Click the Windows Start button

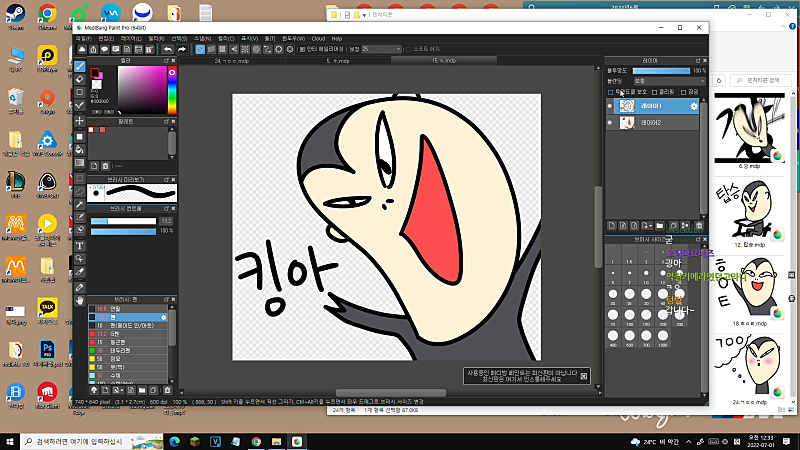coord(11,440)
